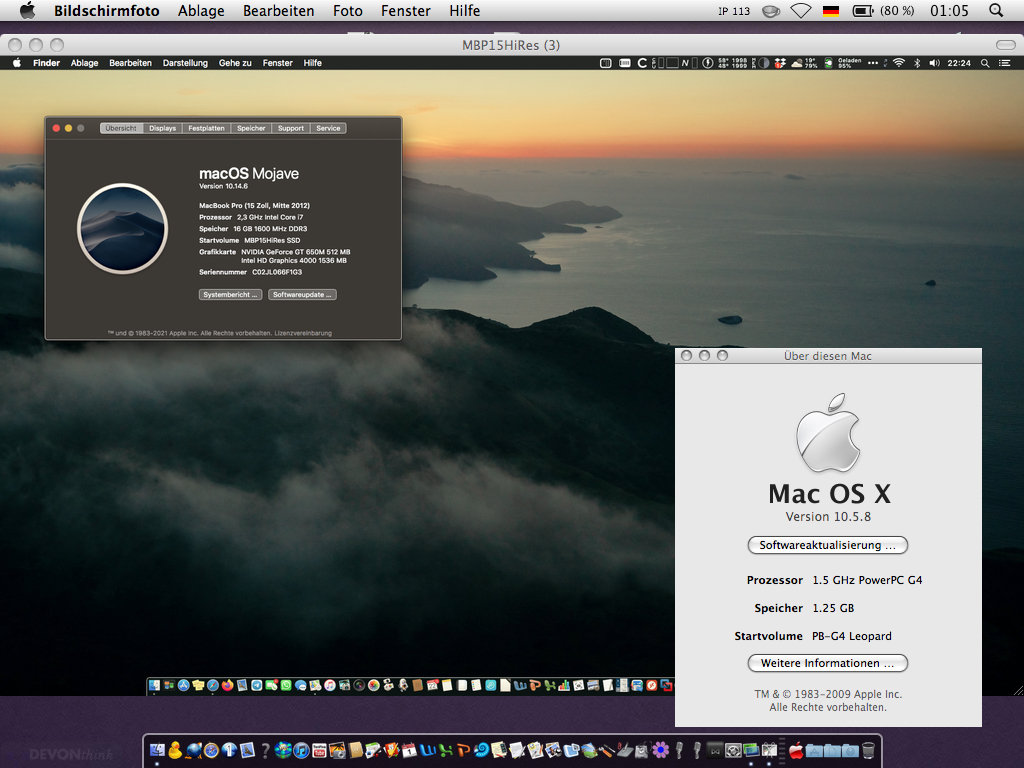This screenshot has height=768, width=1024.
Task: Switch to the Festplatten tab
Action: (x=206, y=128)
